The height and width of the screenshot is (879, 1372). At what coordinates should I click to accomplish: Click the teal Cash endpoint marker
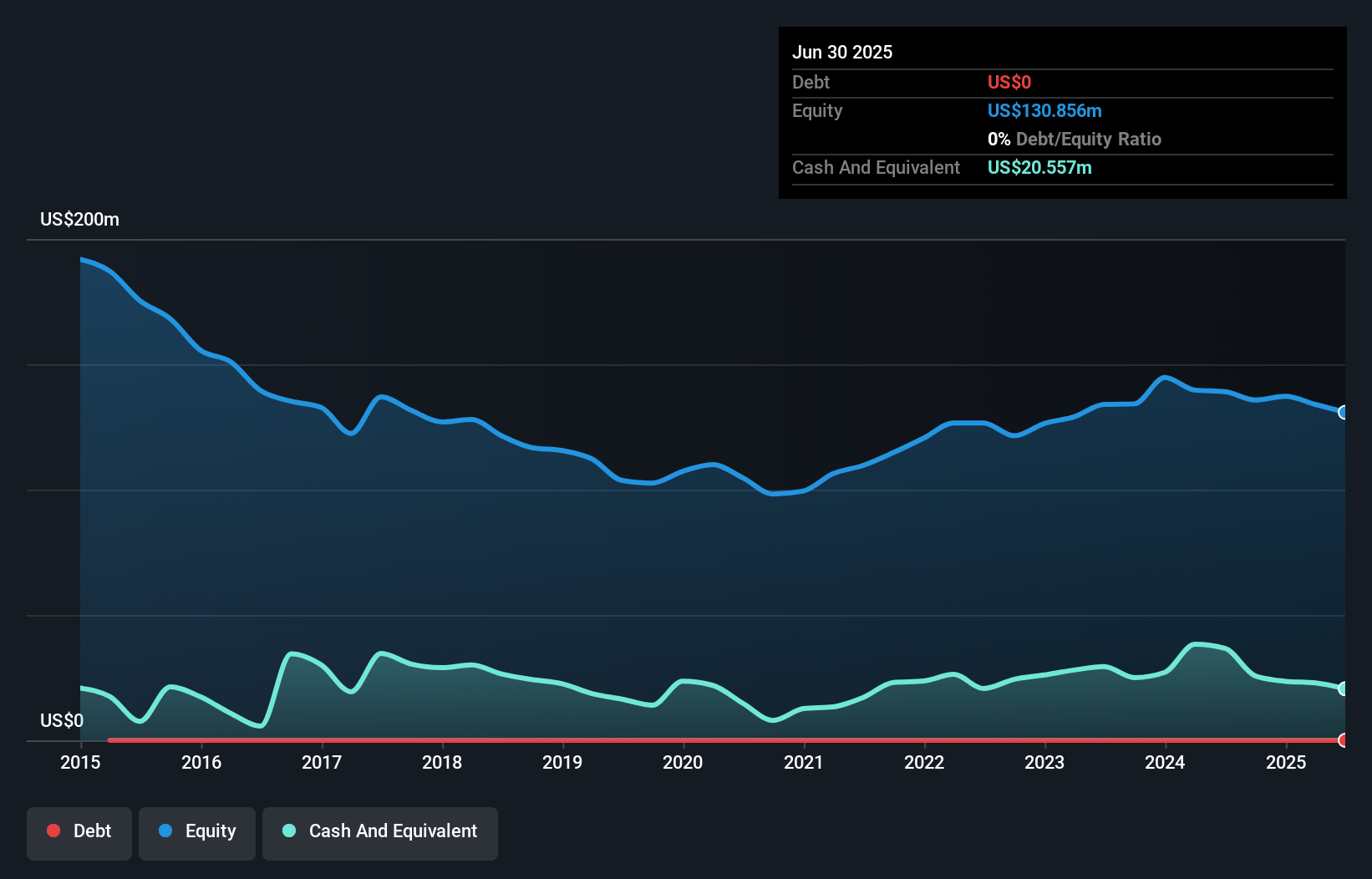tap(1343, 688)
